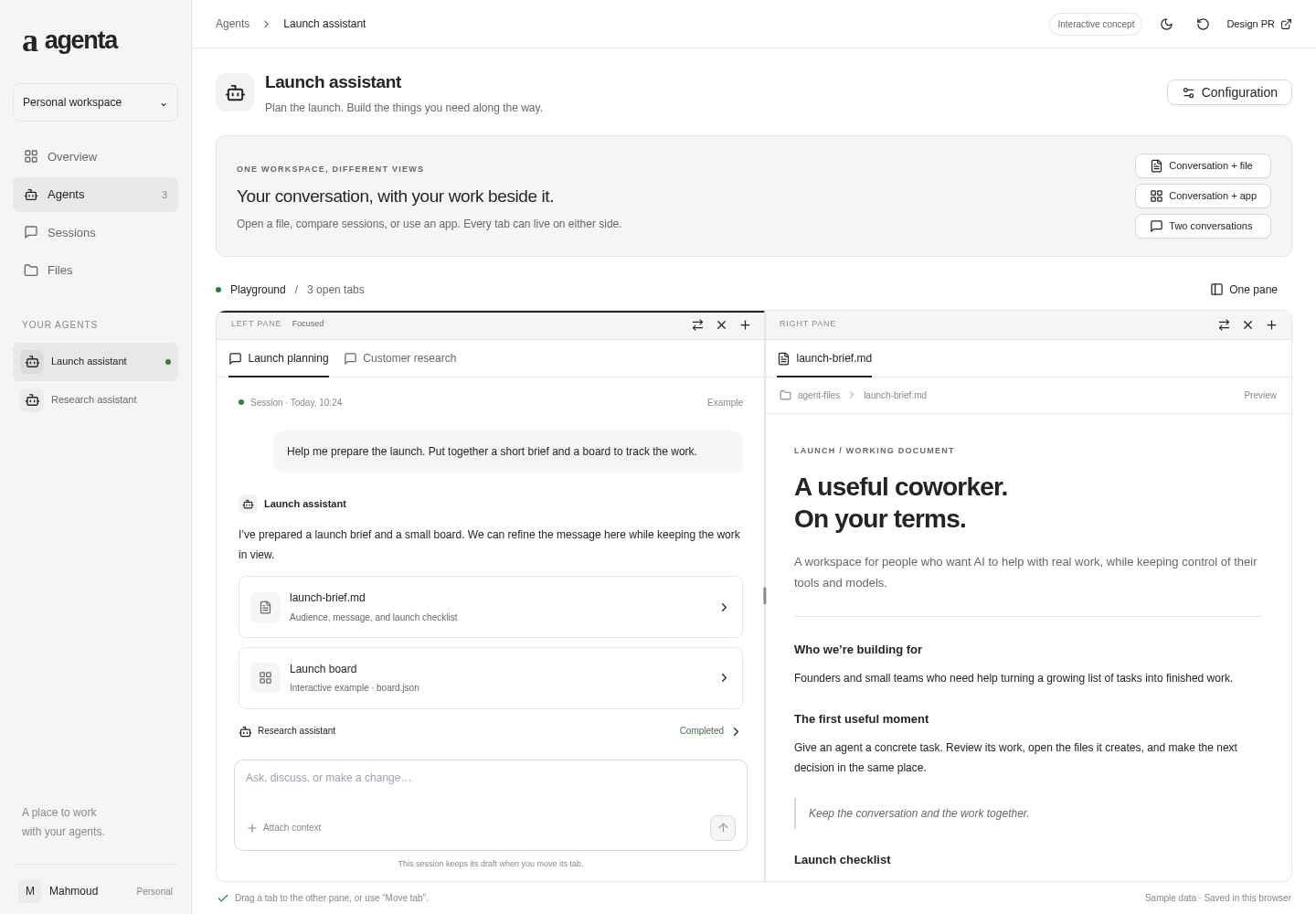Click the pane divider handle
1316x914 pixels.
click(x=765, y=596)
